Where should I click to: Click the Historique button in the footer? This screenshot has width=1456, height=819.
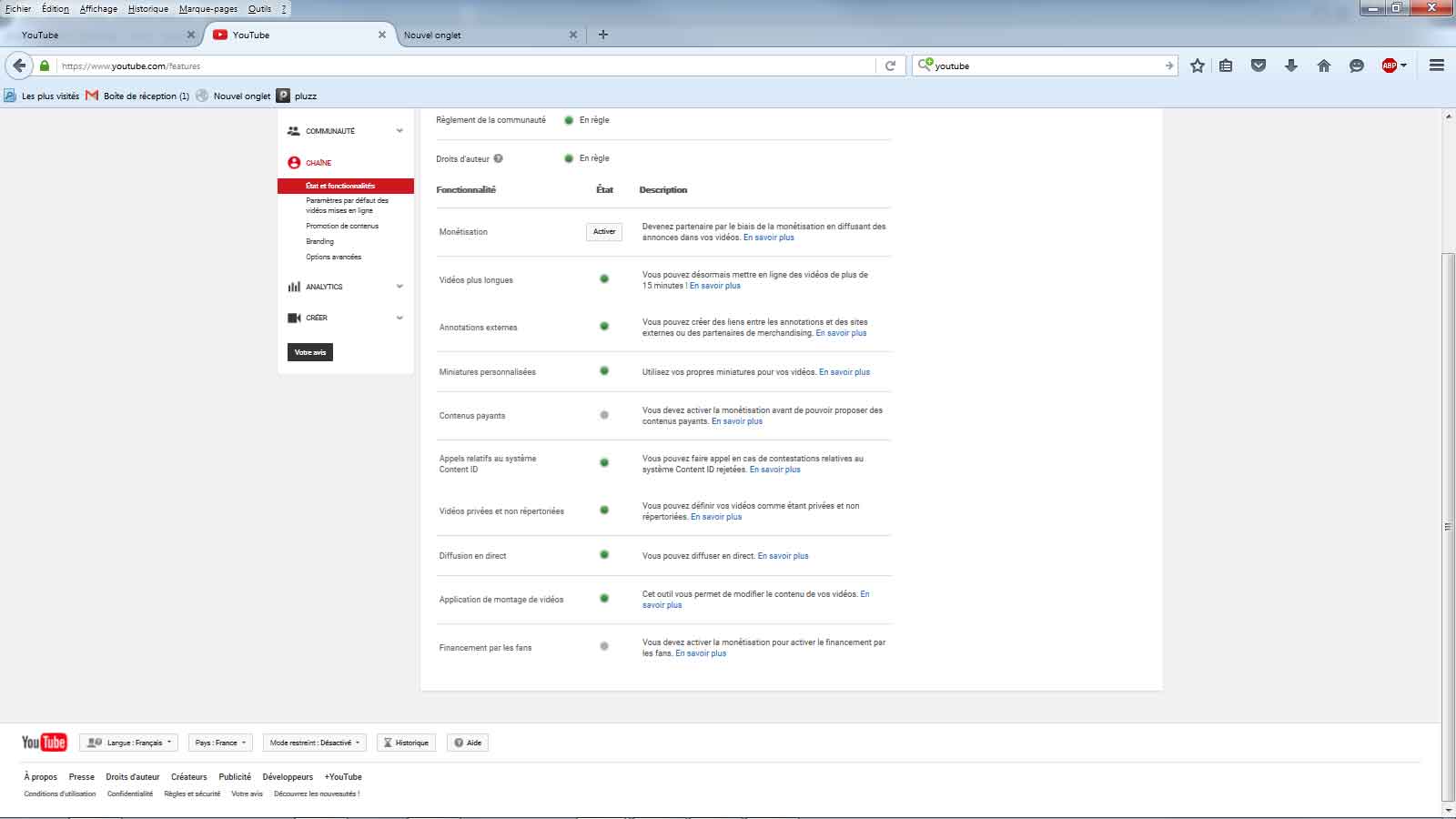(406, 743)
